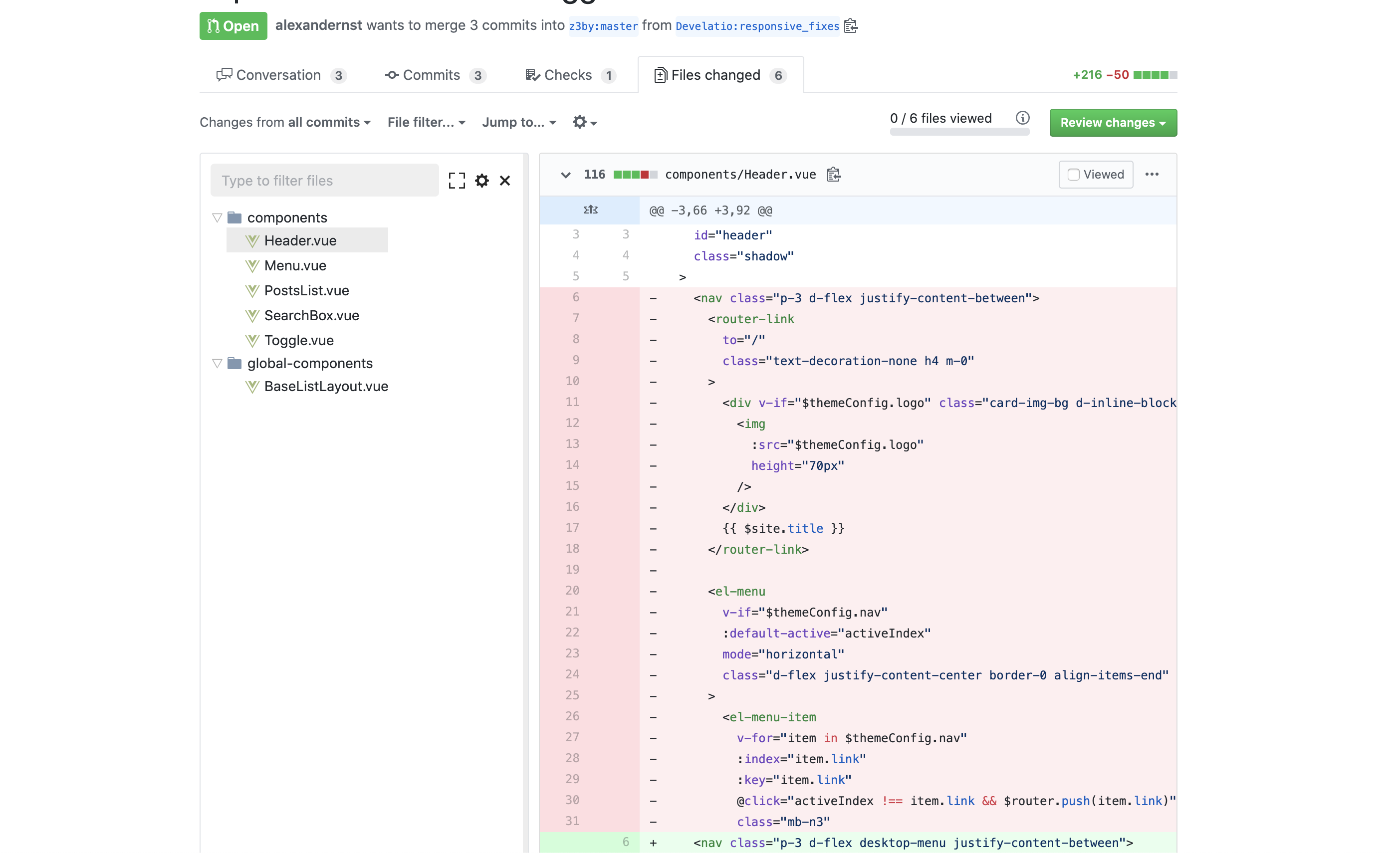Switch to the Conversation tab

tap(281, 75)
